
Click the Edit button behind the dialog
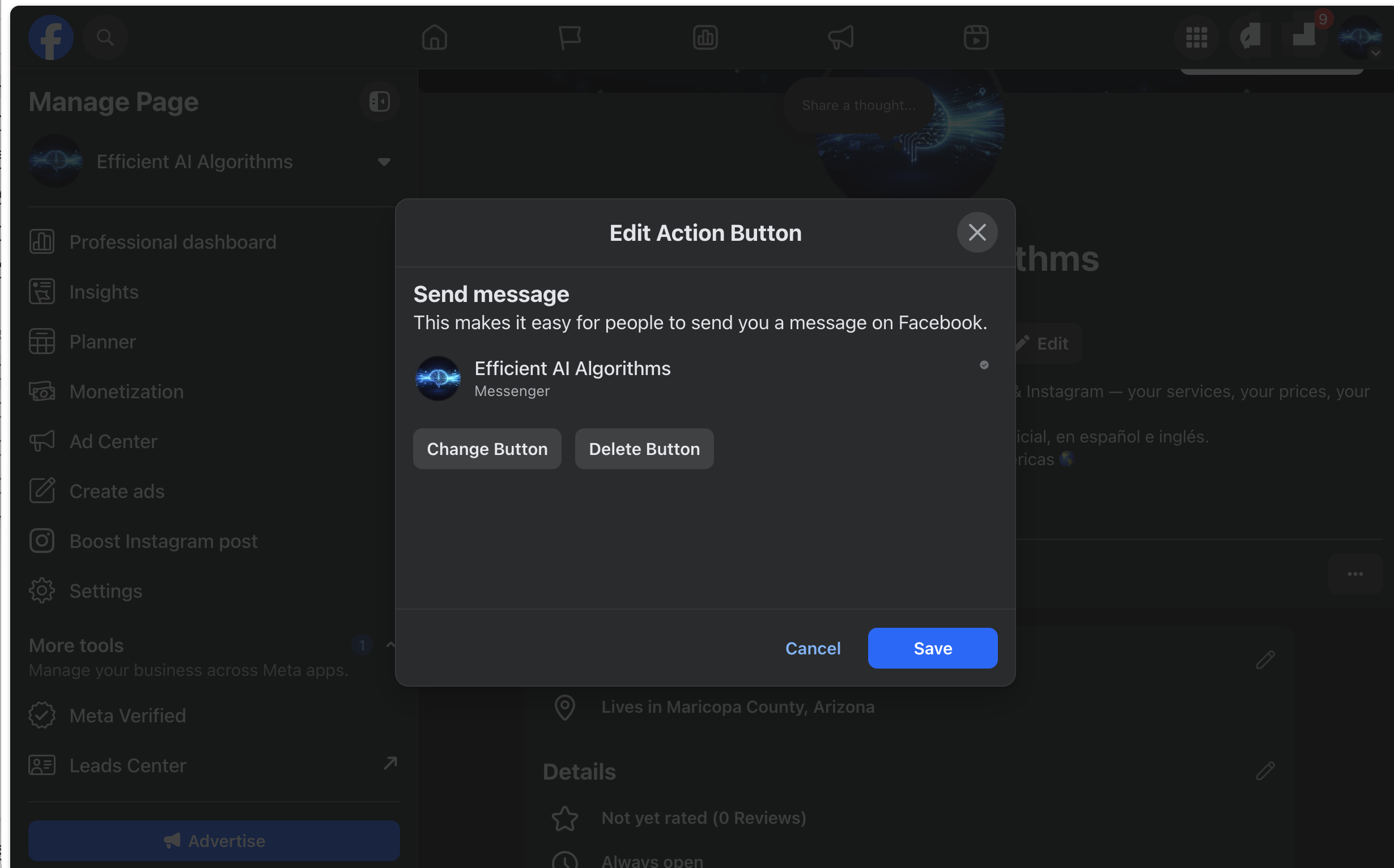click(1048, 343)
